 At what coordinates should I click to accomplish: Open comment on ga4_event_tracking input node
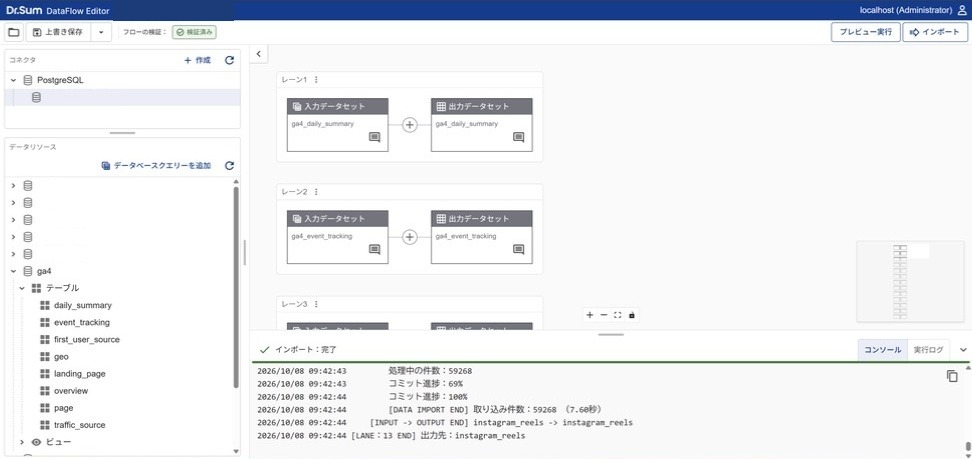(x=374, y=249)
